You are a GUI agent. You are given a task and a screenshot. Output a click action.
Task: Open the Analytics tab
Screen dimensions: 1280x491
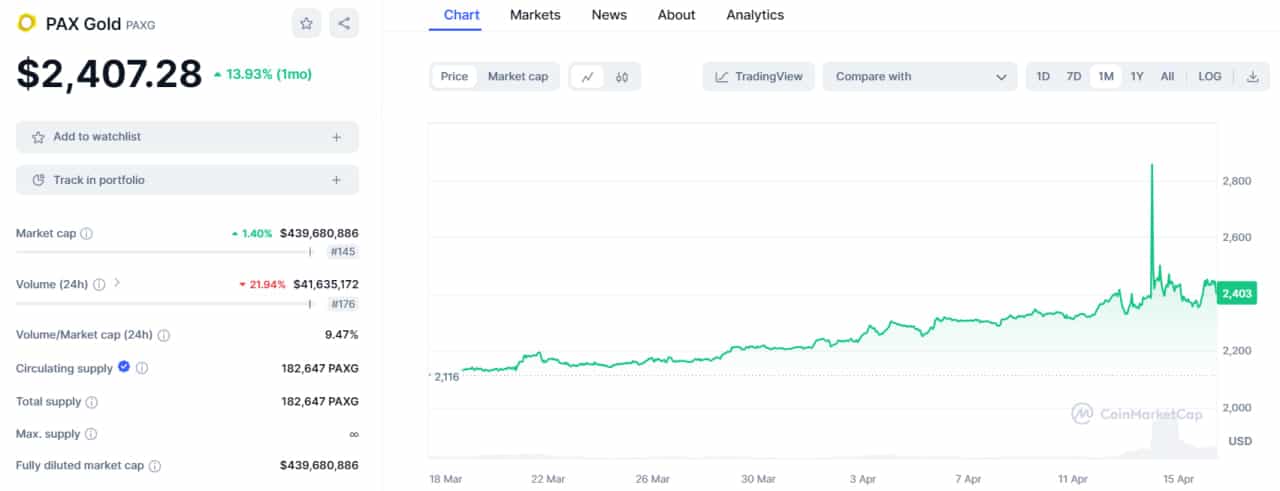pyautogui.click(x=755, y=15)
